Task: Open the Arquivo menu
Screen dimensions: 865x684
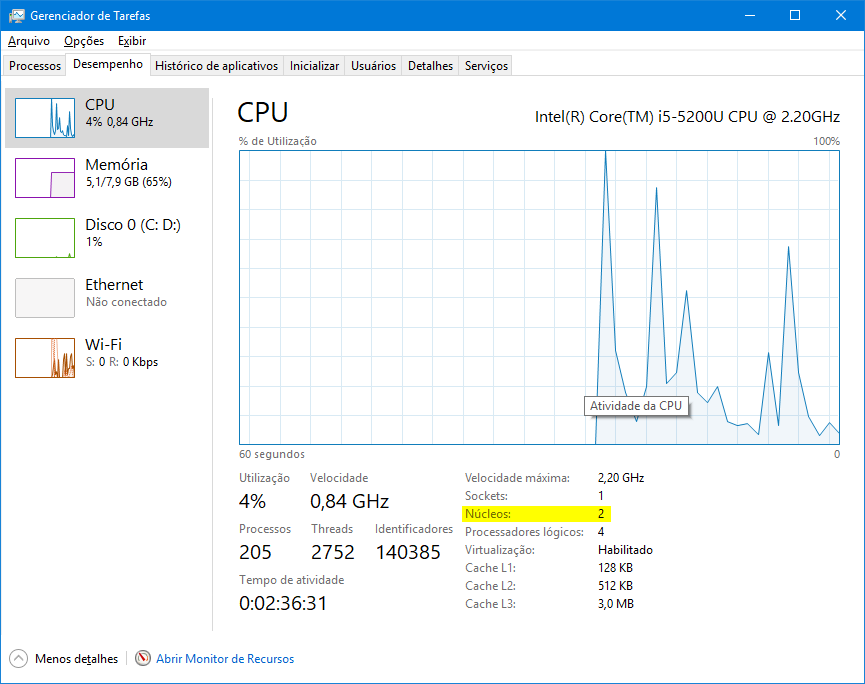Action: [x=29, y=41]
